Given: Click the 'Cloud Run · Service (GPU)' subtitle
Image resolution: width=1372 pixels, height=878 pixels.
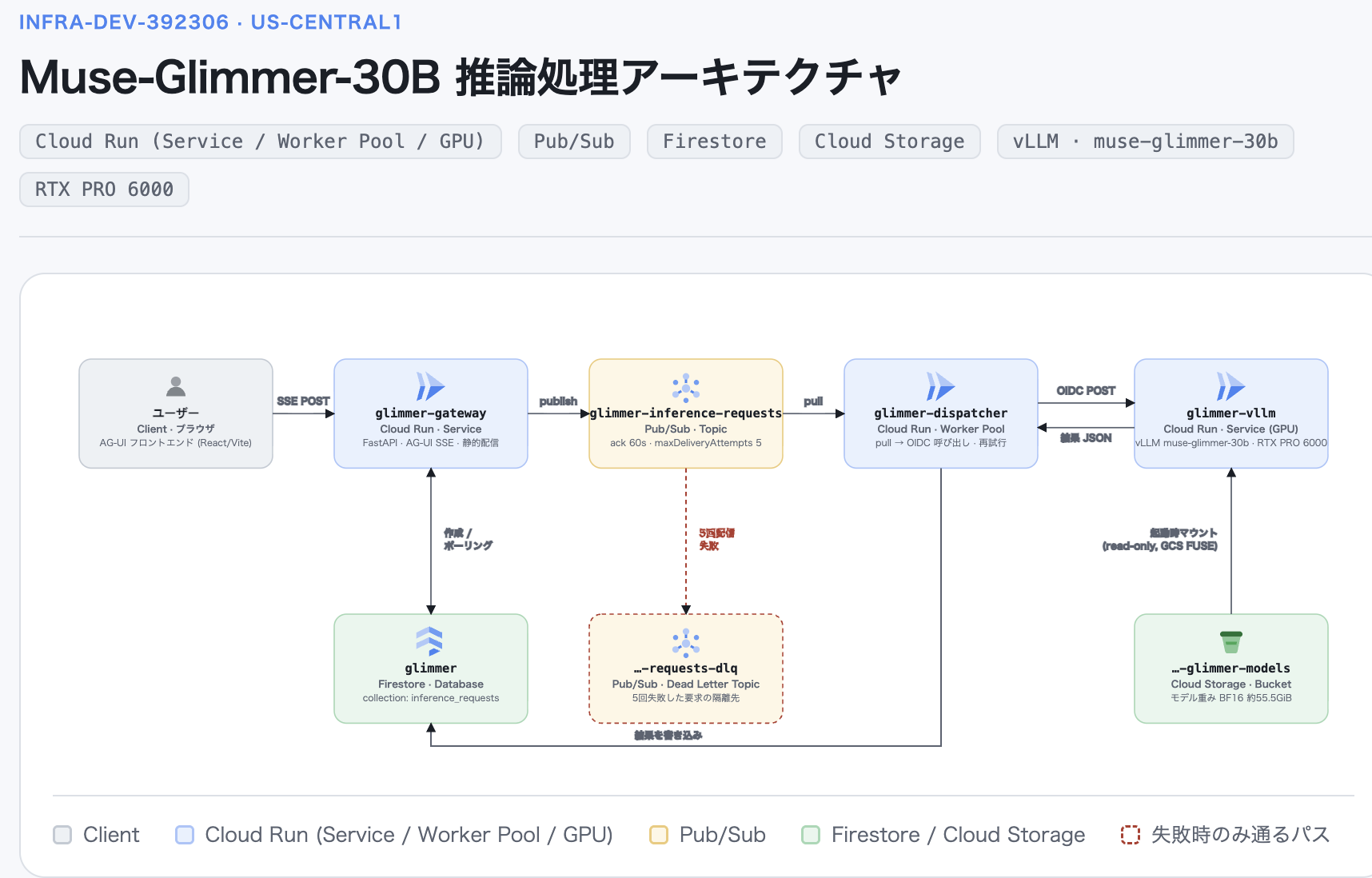Looking at the screenshot, I should (x=1231, y=429).
